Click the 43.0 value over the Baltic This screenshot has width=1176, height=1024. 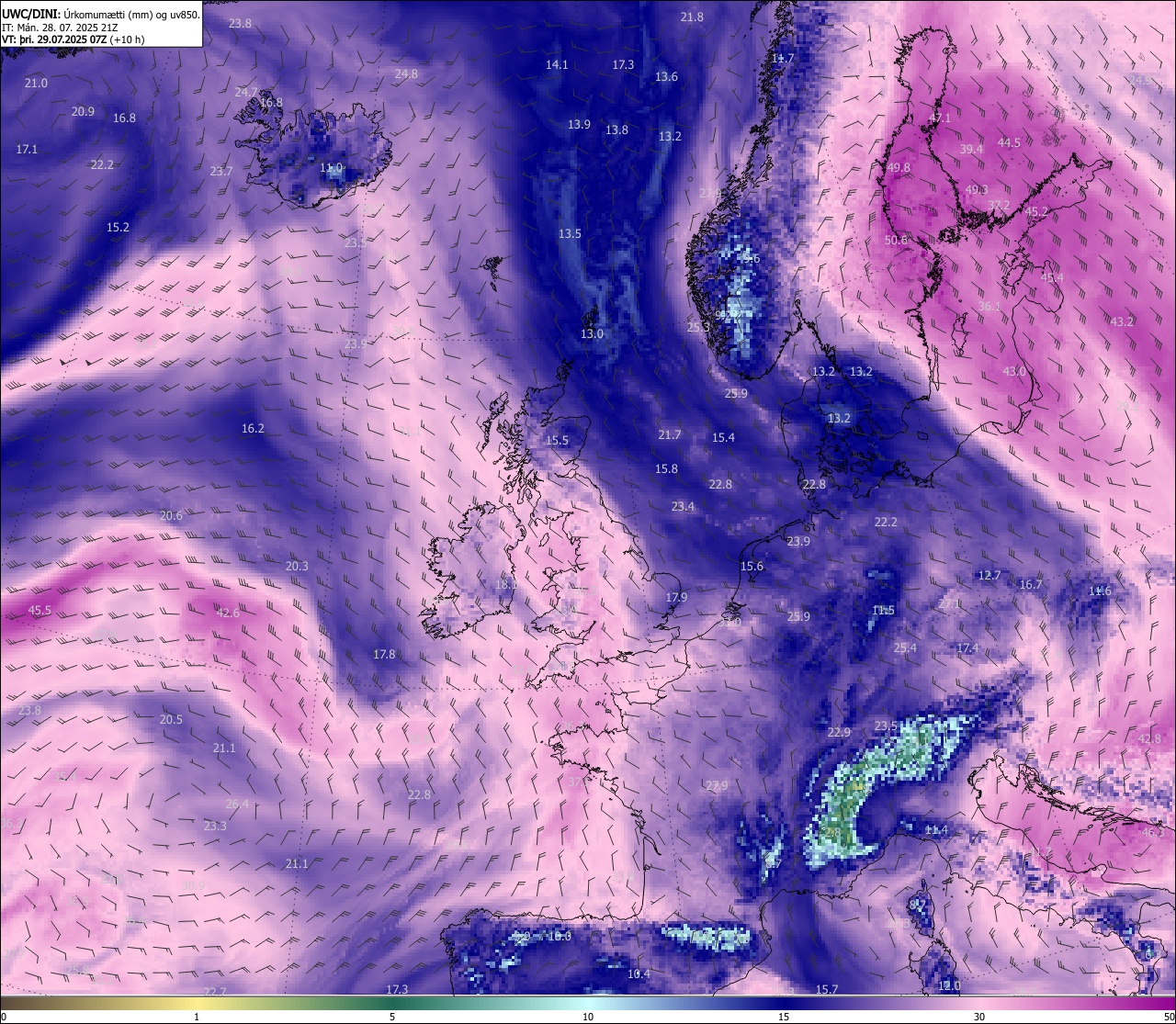(1014, 371)
